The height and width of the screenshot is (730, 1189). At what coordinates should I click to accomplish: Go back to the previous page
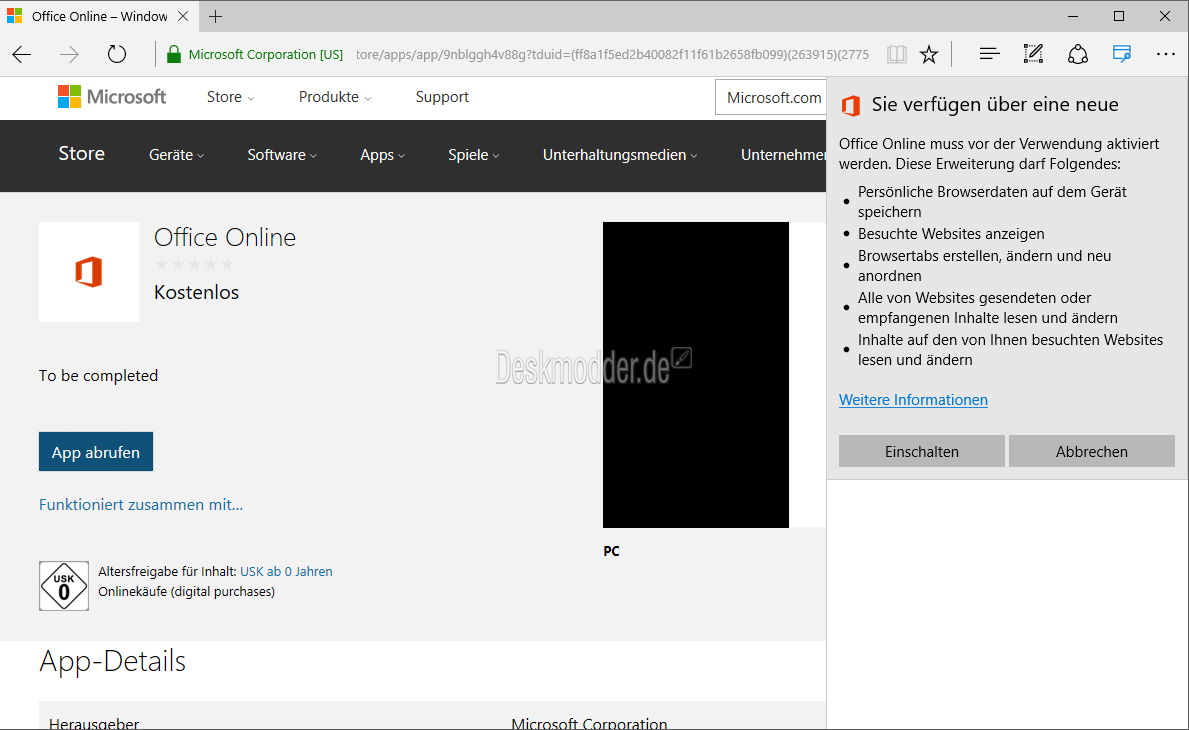coord(22,54)
